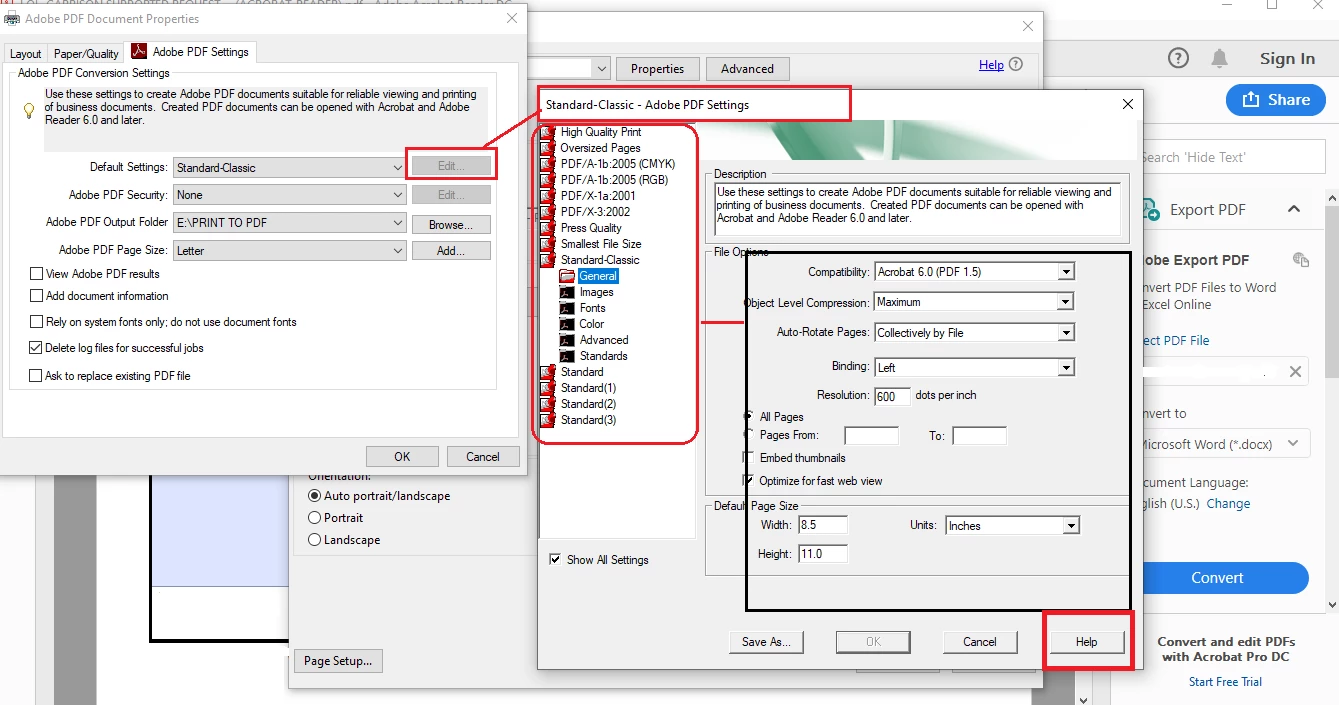Enable View Adobe PDF results
The height and width of the screenshot is (705, 1339).
(x=37, y=274)
